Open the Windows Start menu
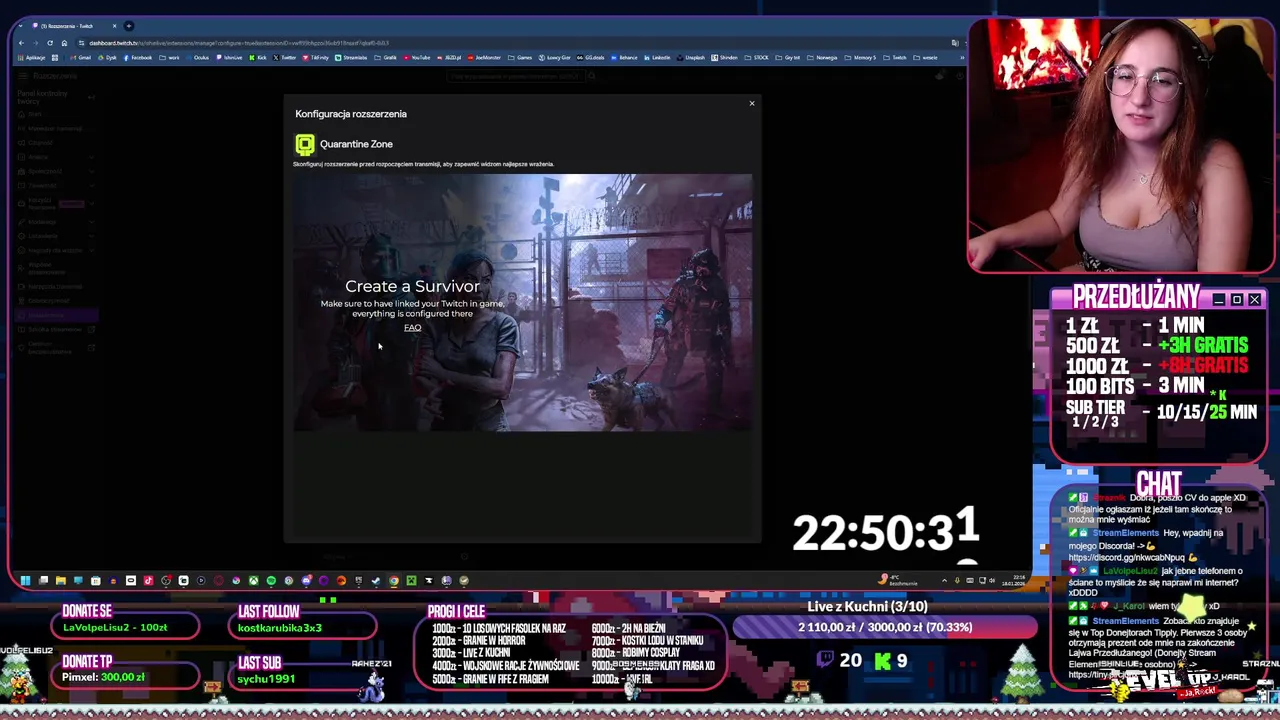The image size is (1280, 720). (25, 580)
